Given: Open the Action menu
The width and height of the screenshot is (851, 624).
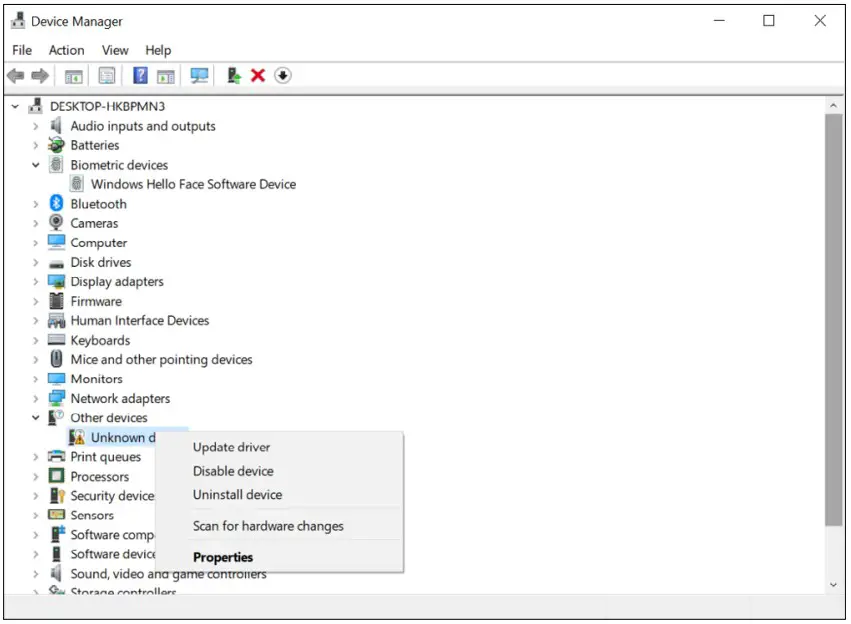Looking at the screenshot, I should [x=66, y=50].
